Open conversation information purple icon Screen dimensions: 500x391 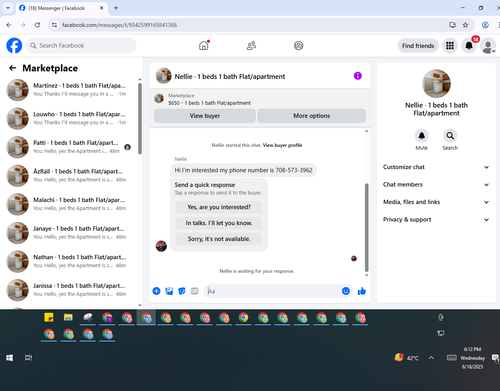(x=358, y=76)
